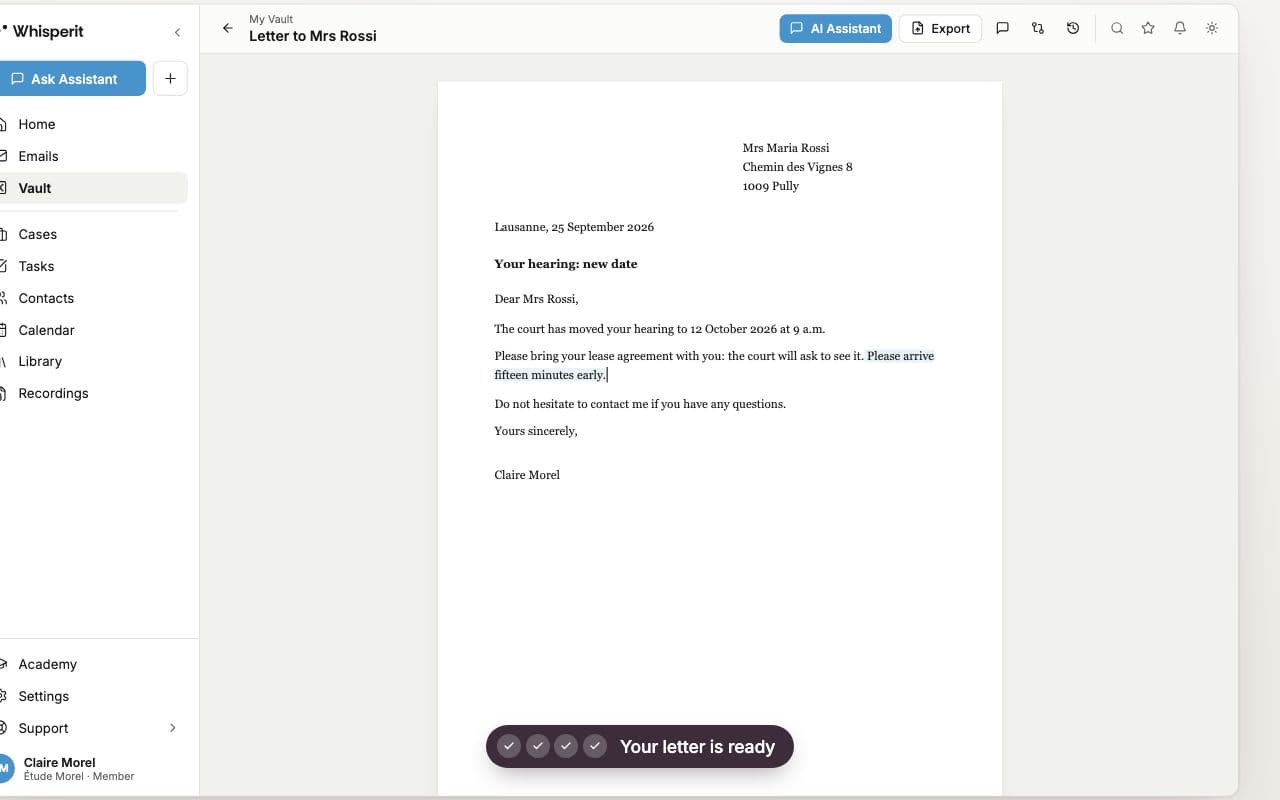Open Contacts

[92, 298]
